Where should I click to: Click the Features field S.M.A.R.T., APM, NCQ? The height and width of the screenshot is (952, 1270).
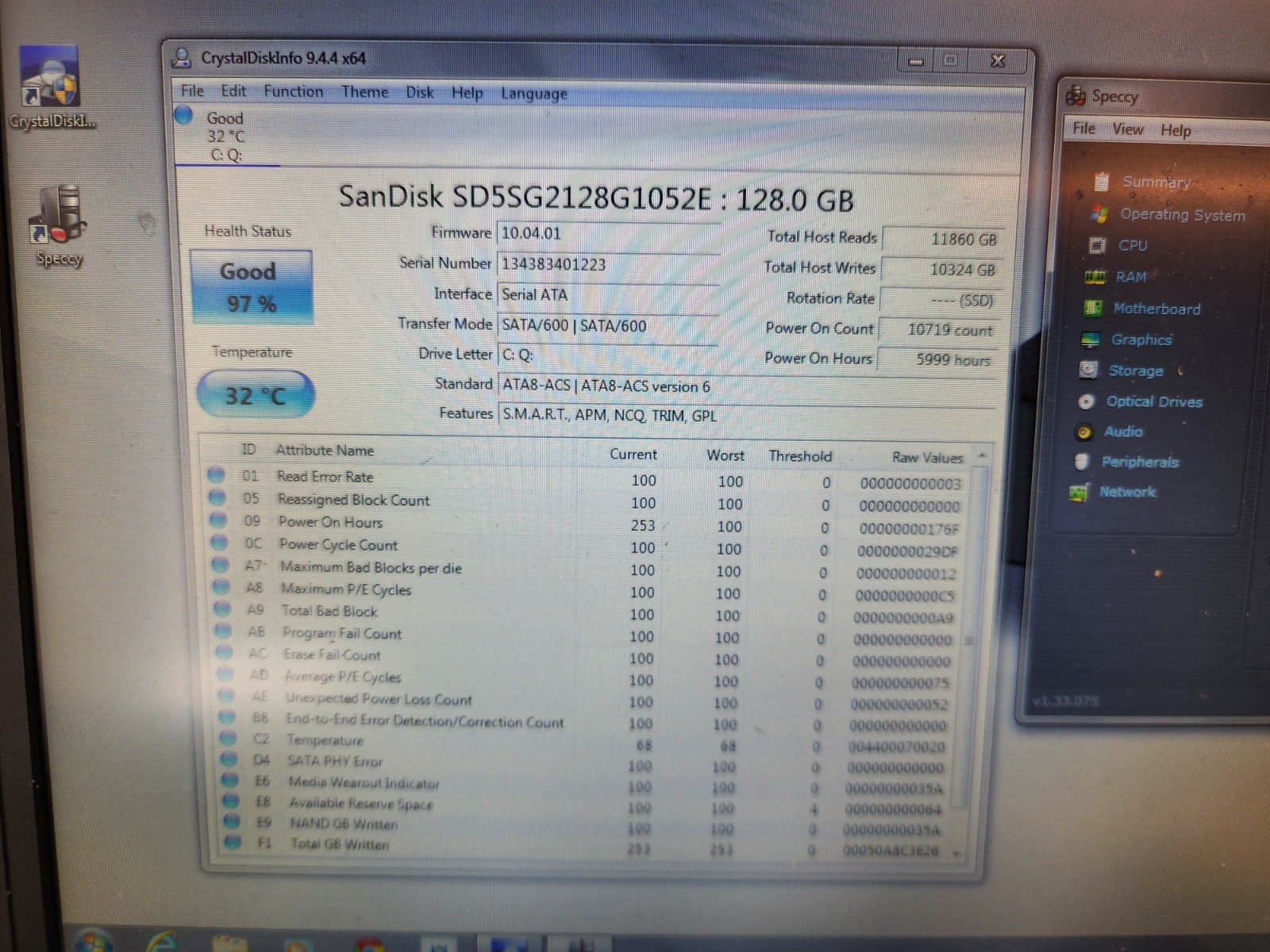coord(746,415)
